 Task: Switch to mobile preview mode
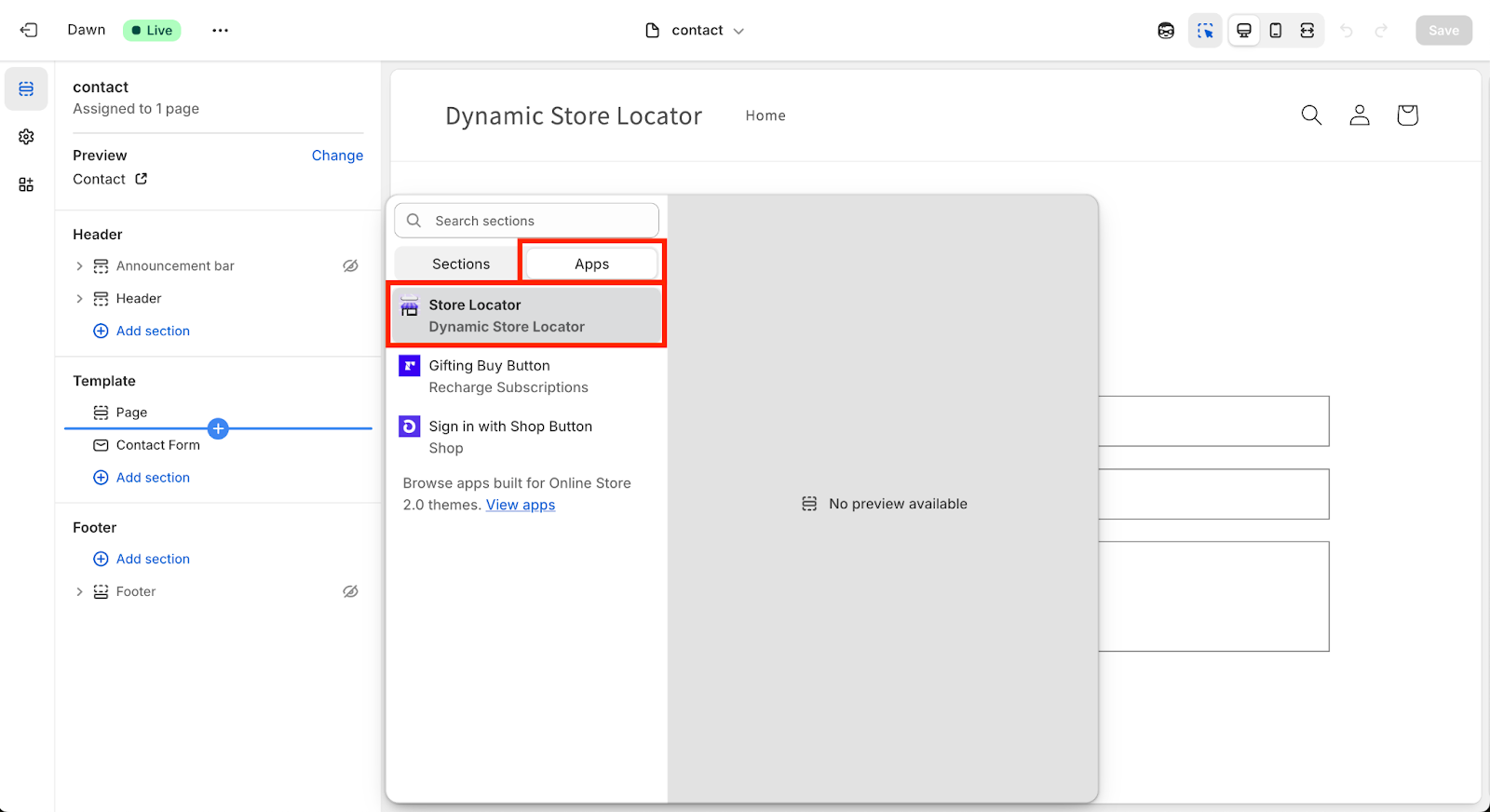[1276, 31]
